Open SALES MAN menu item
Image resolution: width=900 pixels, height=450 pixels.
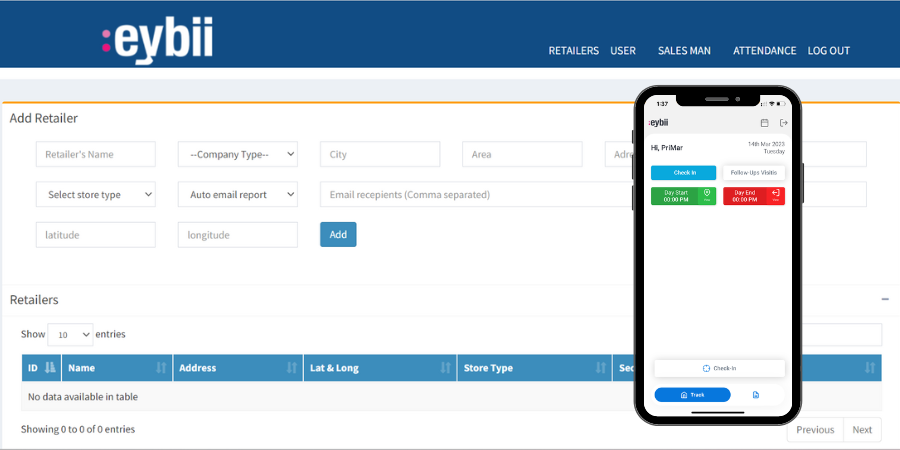(684, 51)
